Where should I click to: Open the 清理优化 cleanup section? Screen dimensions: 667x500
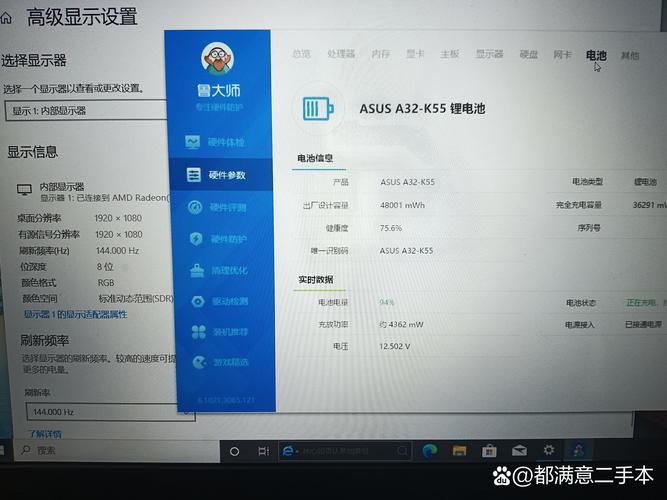pos(220,270)
